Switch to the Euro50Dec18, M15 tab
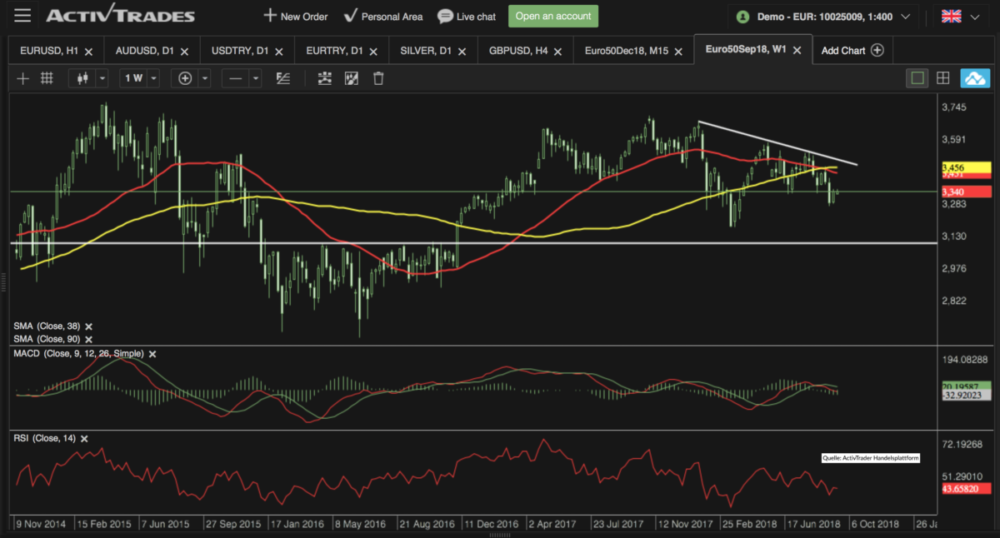Image resolution: width=1000 pixels, height=538 pixels. point(626,50)
